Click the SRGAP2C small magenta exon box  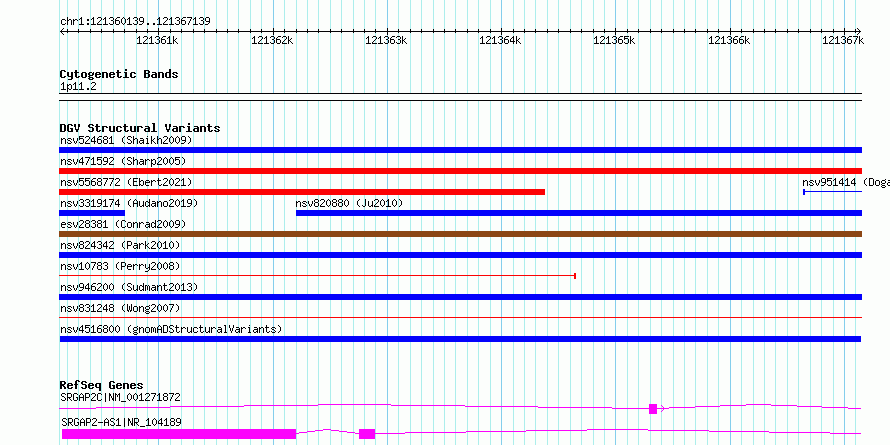pos(653,409)
